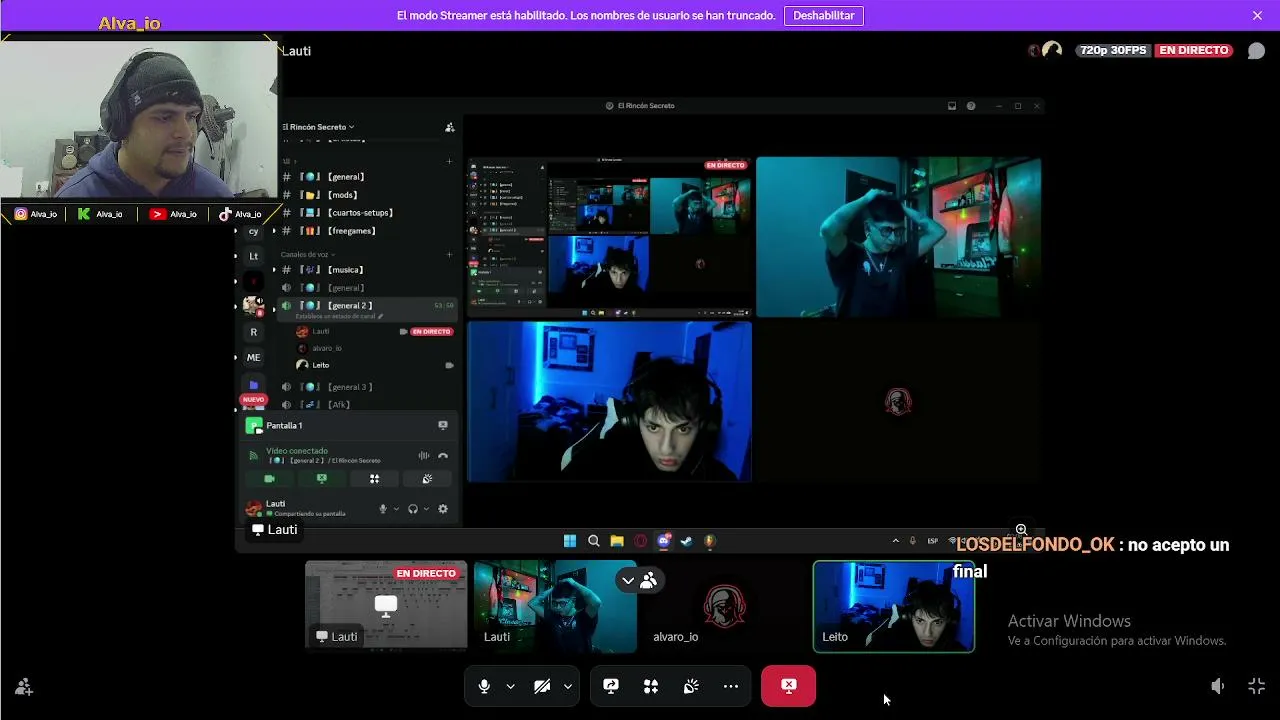The width and height of the screenshot is (1280, 720).
Task: Click the Video conectado connection status
Action: click(x=297, y=451)
